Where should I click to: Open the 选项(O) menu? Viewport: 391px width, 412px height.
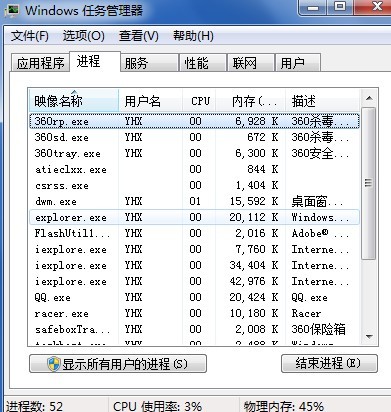[x=83, y=36]
